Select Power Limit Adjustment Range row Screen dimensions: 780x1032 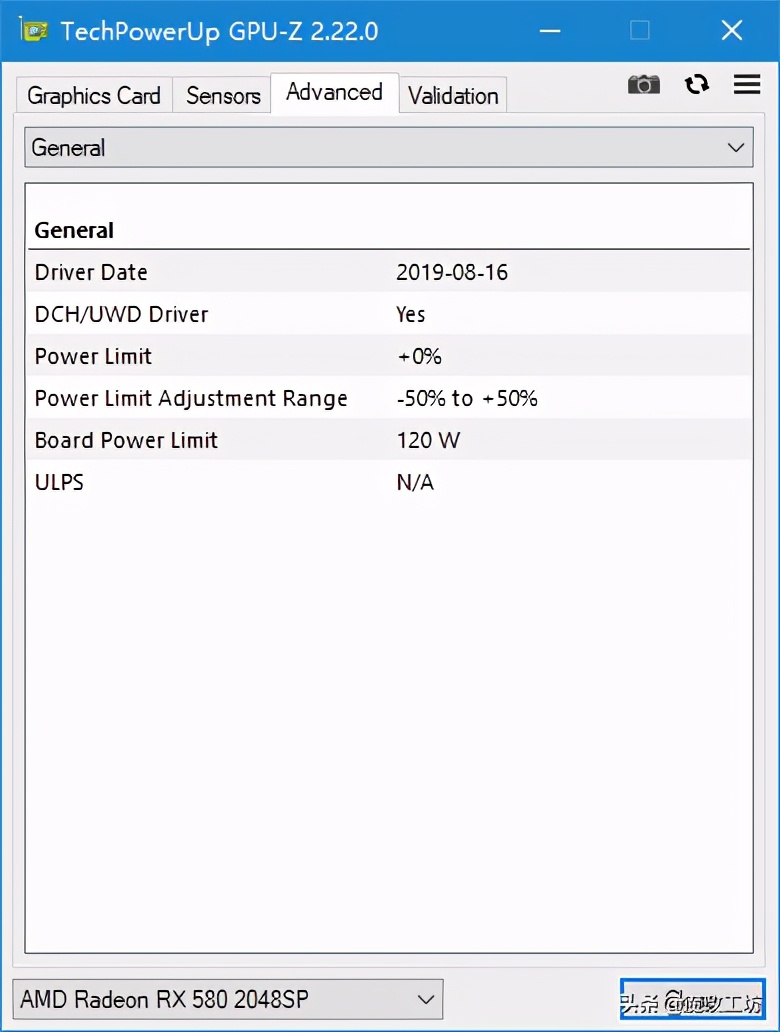389,398
